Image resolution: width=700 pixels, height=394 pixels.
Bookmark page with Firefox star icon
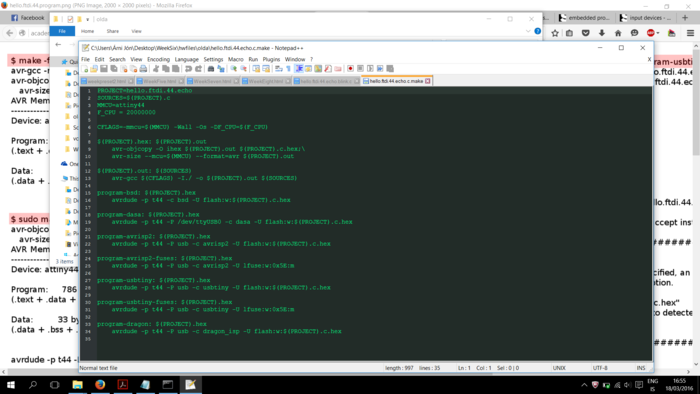pos(555,33)
